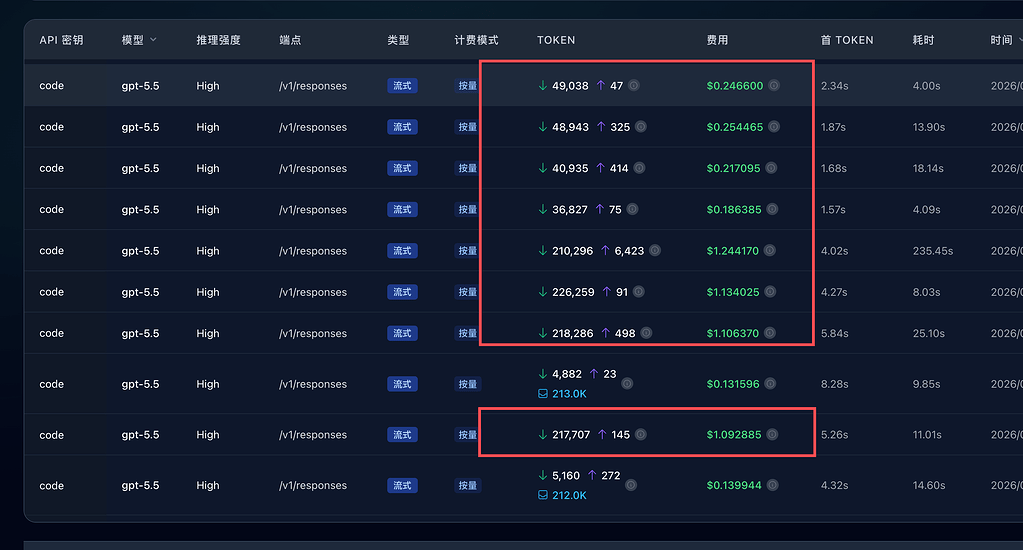Open token info icon beside 217,707 / 145
This screenshot has width=1023, height=550.
tap(641, 435)
